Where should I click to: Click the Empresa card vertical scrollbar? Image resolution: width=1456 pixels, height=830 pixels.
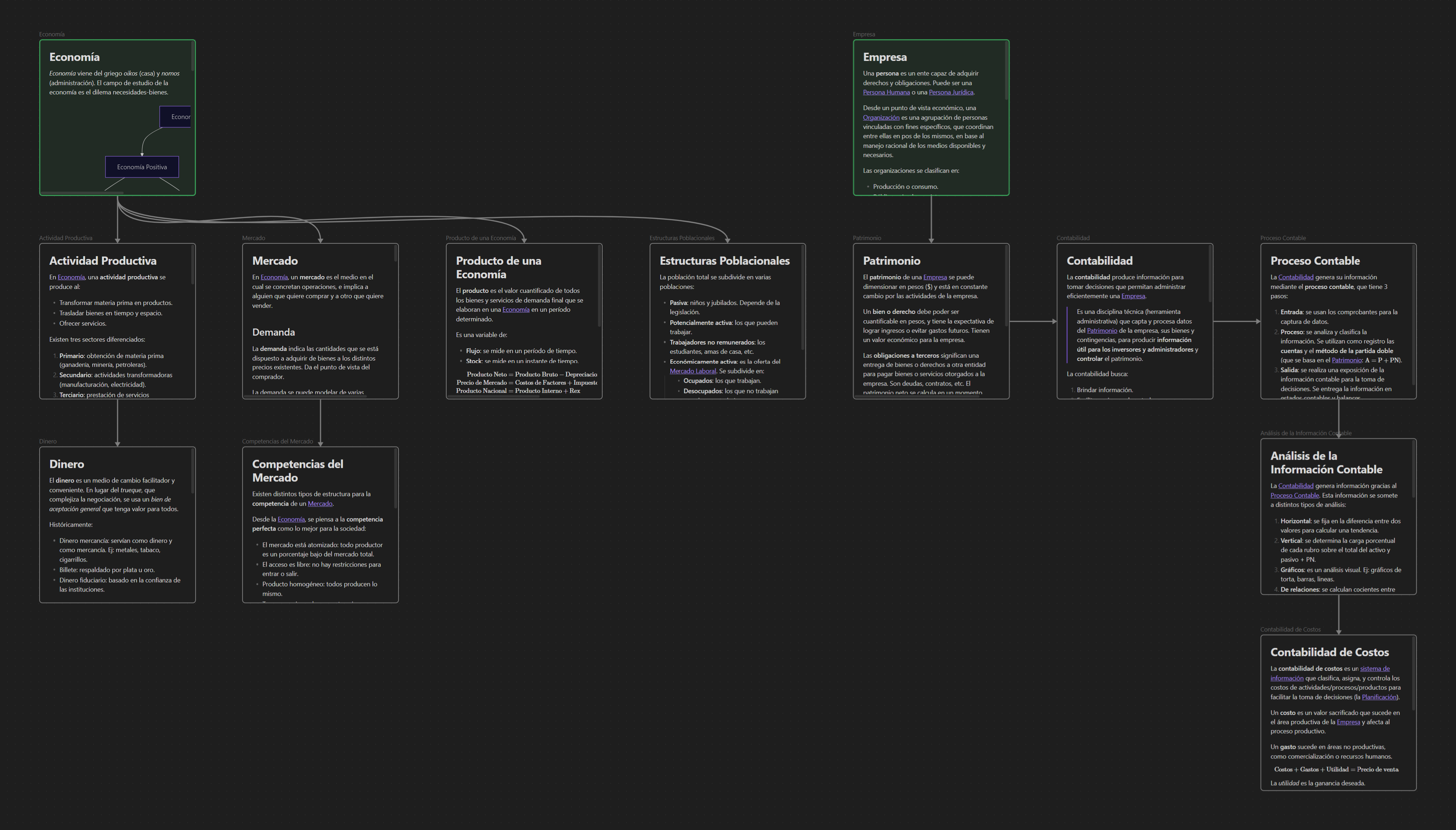click(x=1006, y=71)
